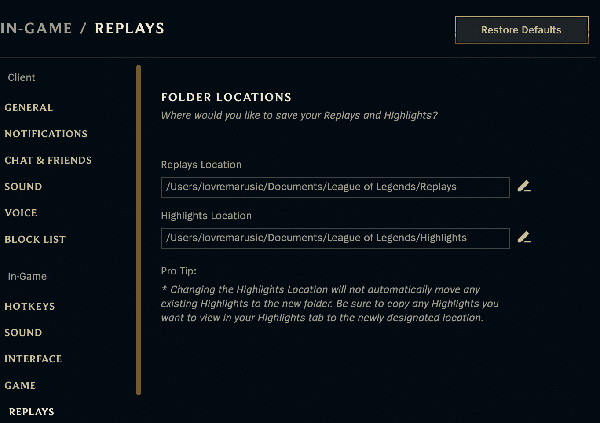
Task: Select Chat & Friends in sidebar
Action: click(x=48, y=160)
